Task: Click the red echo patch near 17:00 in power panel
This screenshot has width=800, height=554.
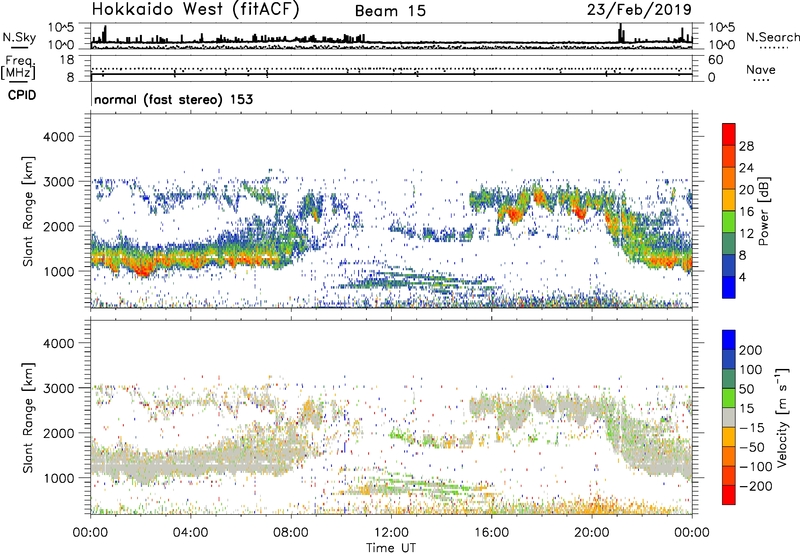Action: tap(514, 214)
